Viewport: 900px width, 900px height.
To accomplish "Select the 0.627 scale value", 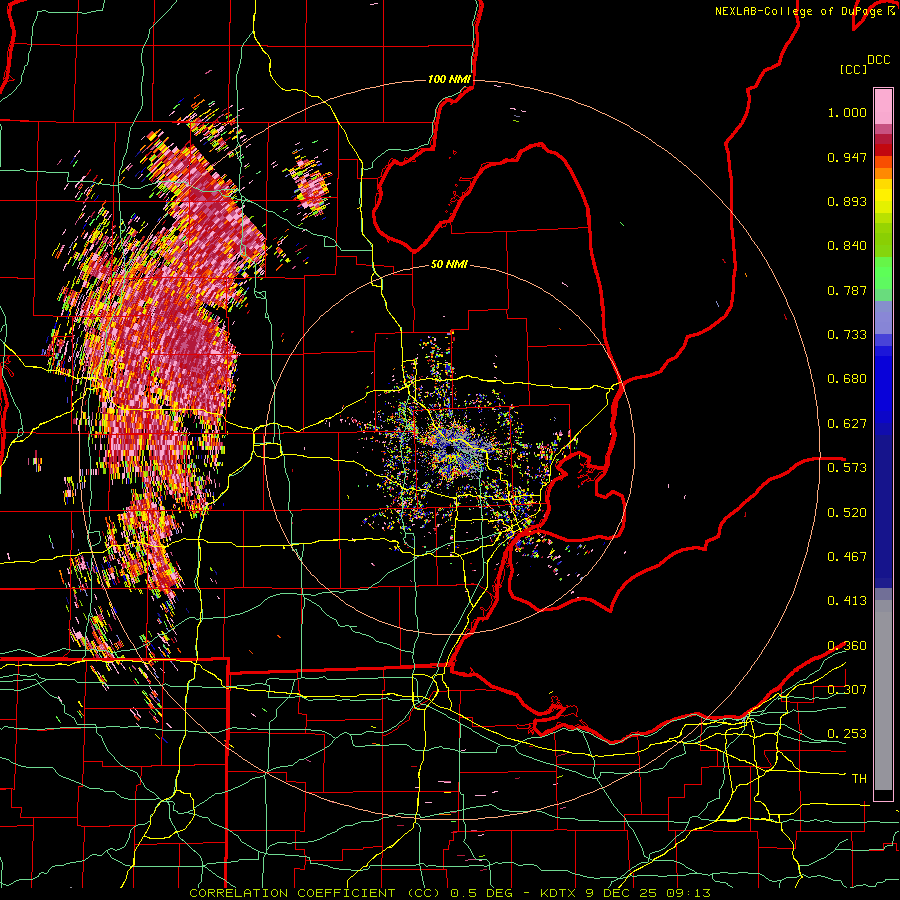I will click(x=847, y=424).
